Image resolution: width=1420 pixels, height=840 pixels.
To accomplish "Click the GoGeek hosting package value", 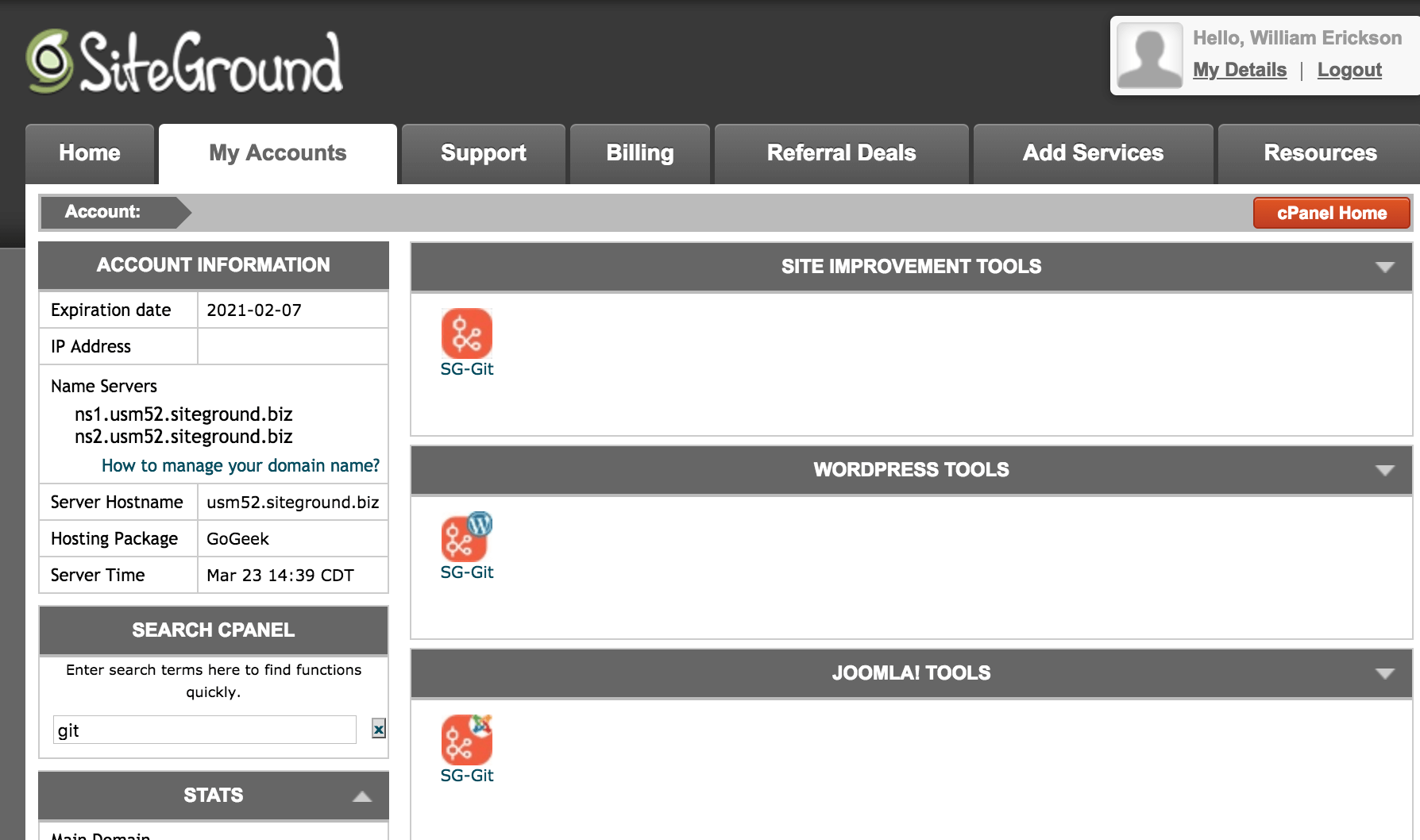I will (x=237, y=539).
